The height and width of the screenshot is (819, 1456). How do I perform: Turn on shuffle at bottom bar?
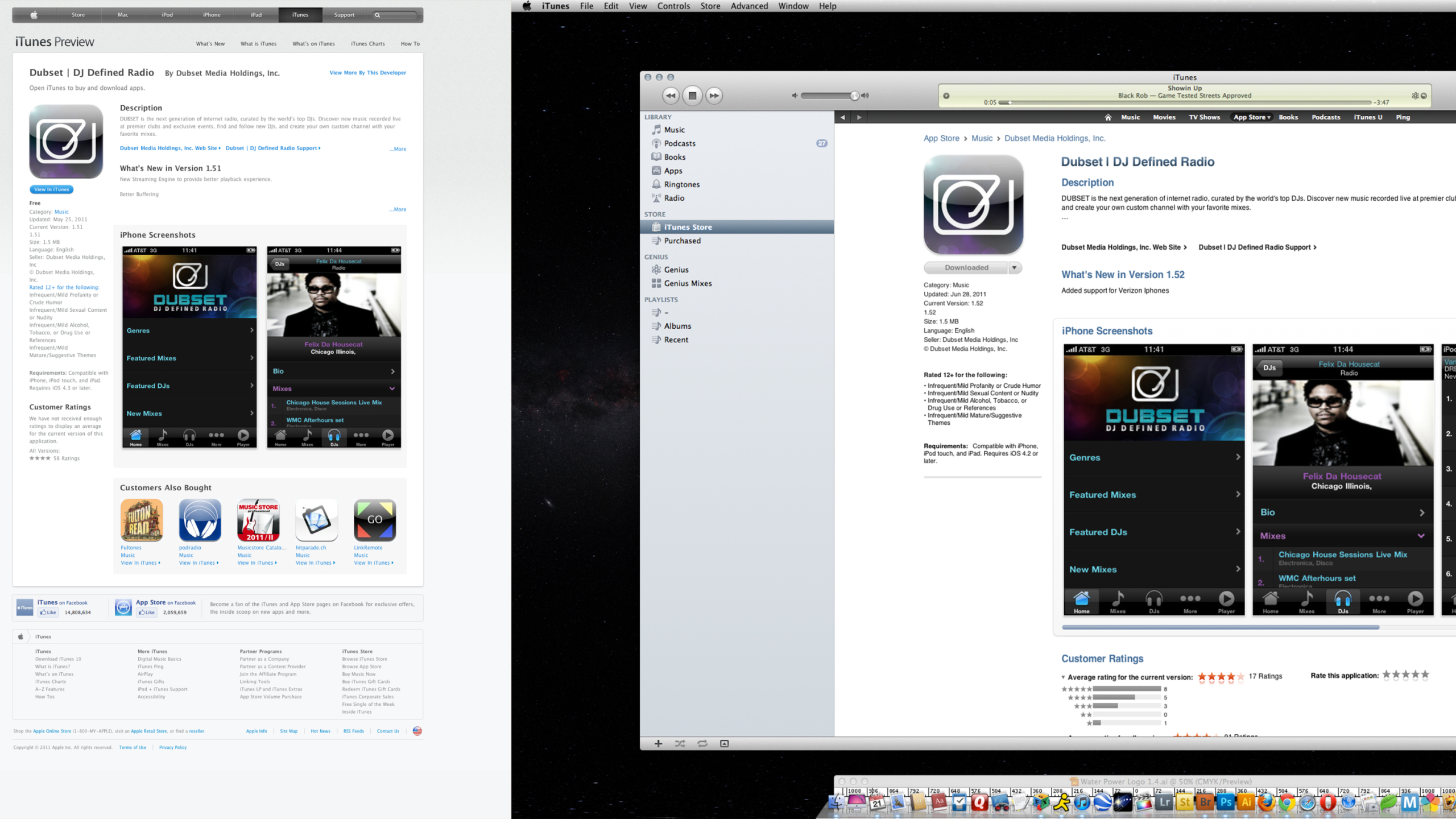point(680,743)
